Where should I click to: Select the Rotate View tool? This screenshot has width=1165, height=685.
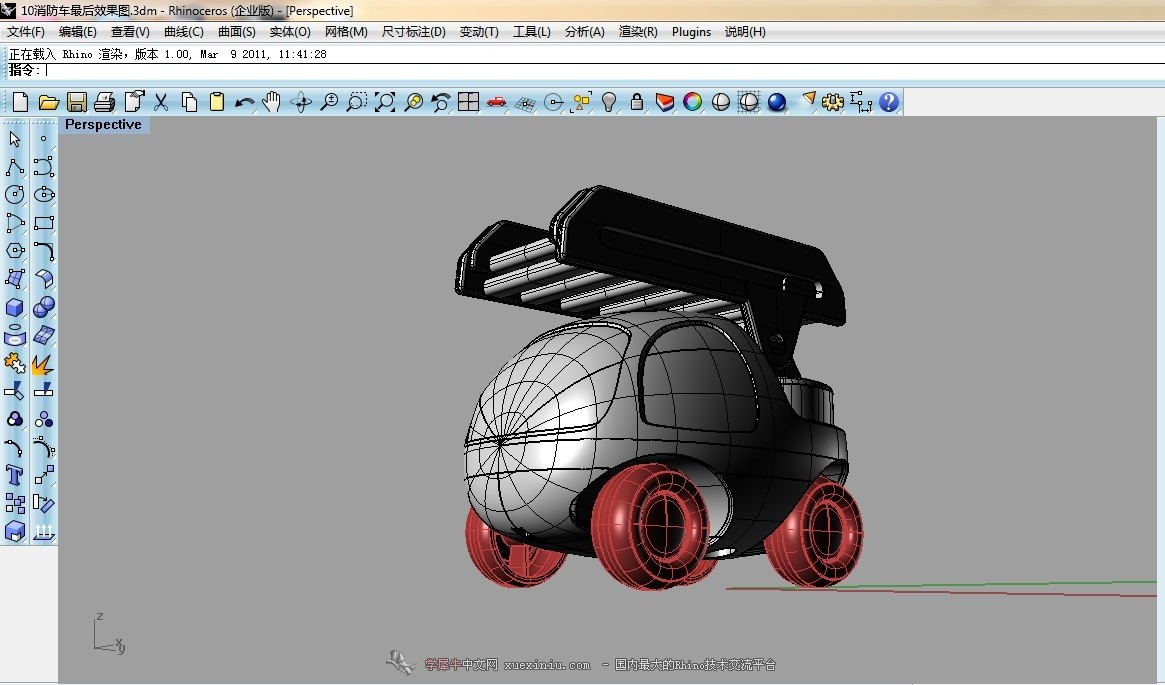[x=301, y=102]
